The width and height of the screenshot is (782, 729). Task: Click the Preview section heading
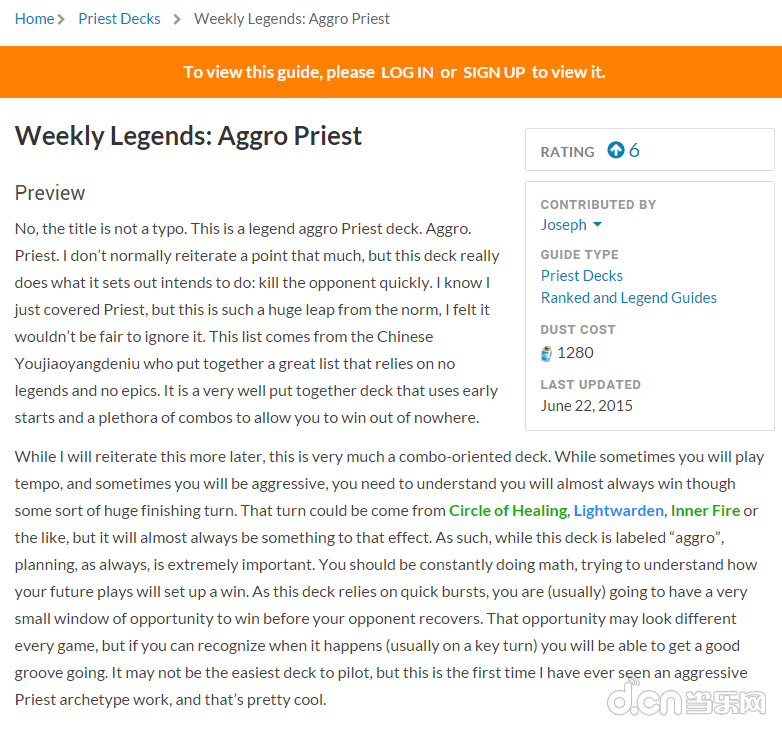click(x=50, y=193)
